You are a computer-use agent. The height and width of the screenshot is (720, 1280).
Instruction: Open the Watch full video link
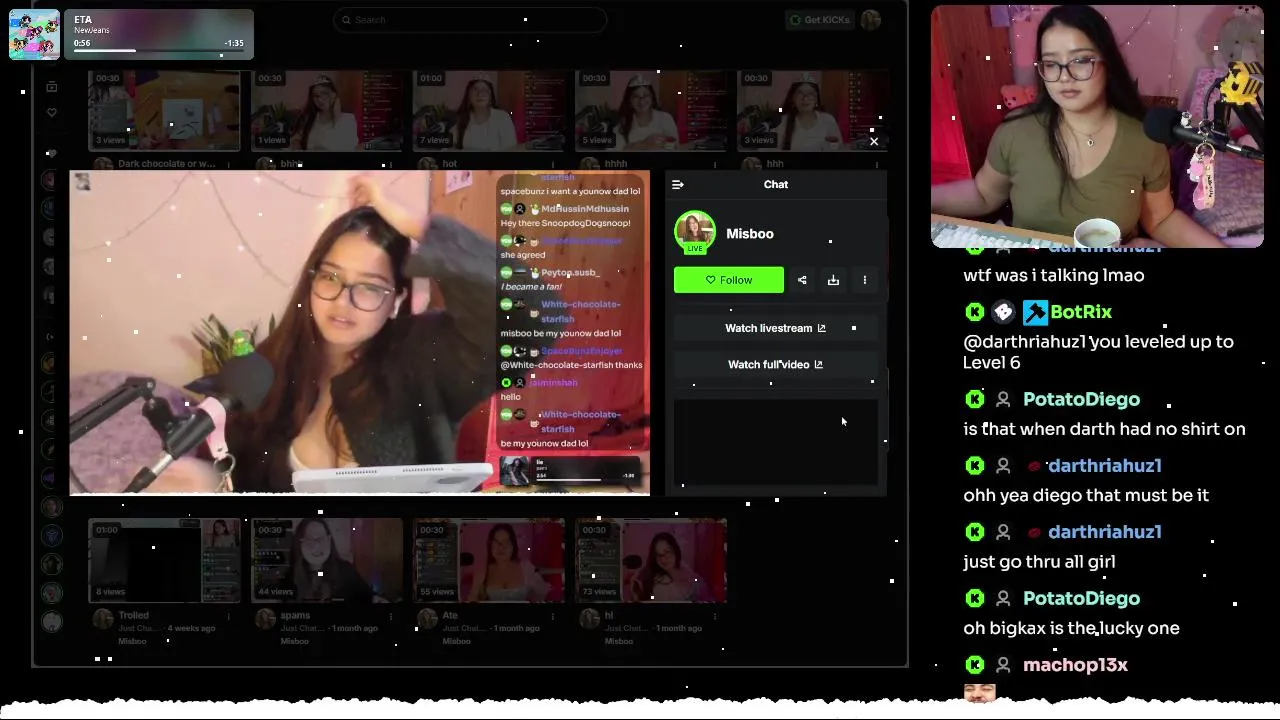[776, 364]
